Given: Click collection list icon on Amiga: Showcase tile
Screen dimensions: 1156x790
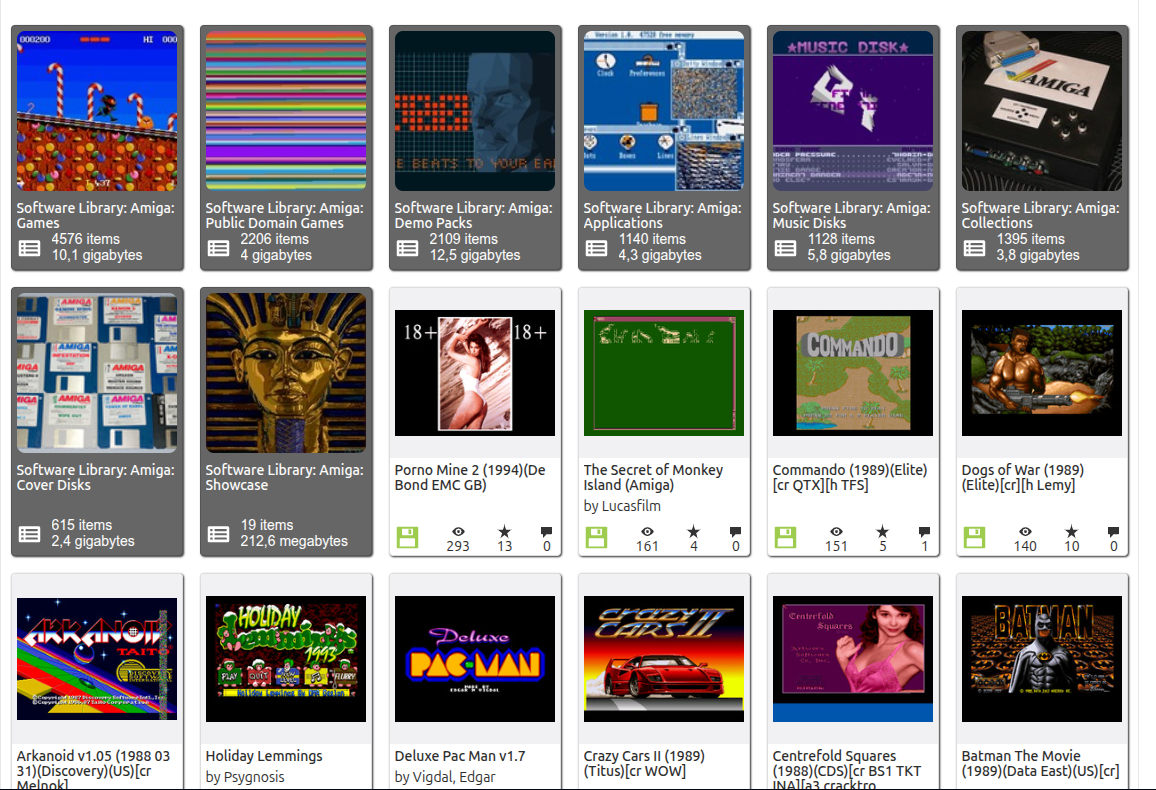Looking at the screenshot, I should tap(219, 534).
